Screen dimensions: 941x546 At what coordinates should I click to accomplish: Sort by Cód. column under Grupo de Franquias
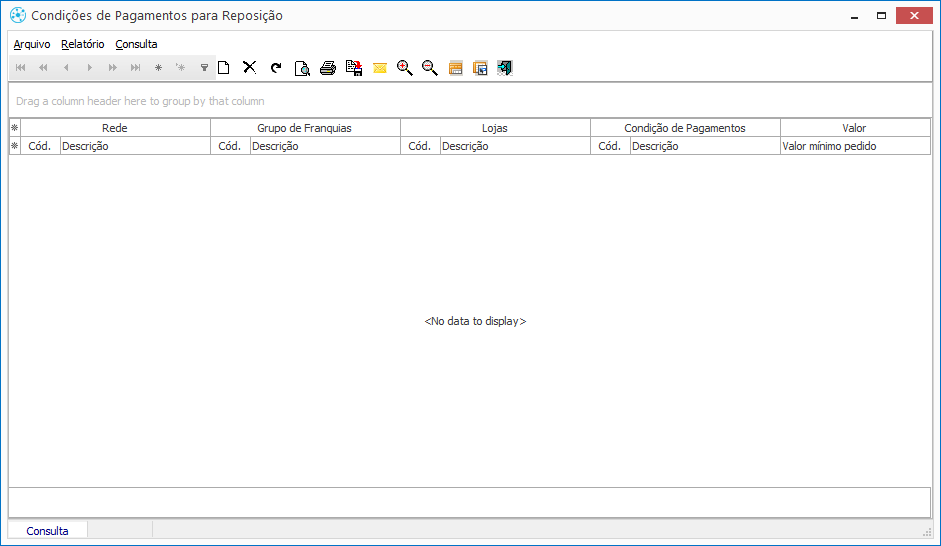pyautogui.click(x=230, y=146)
